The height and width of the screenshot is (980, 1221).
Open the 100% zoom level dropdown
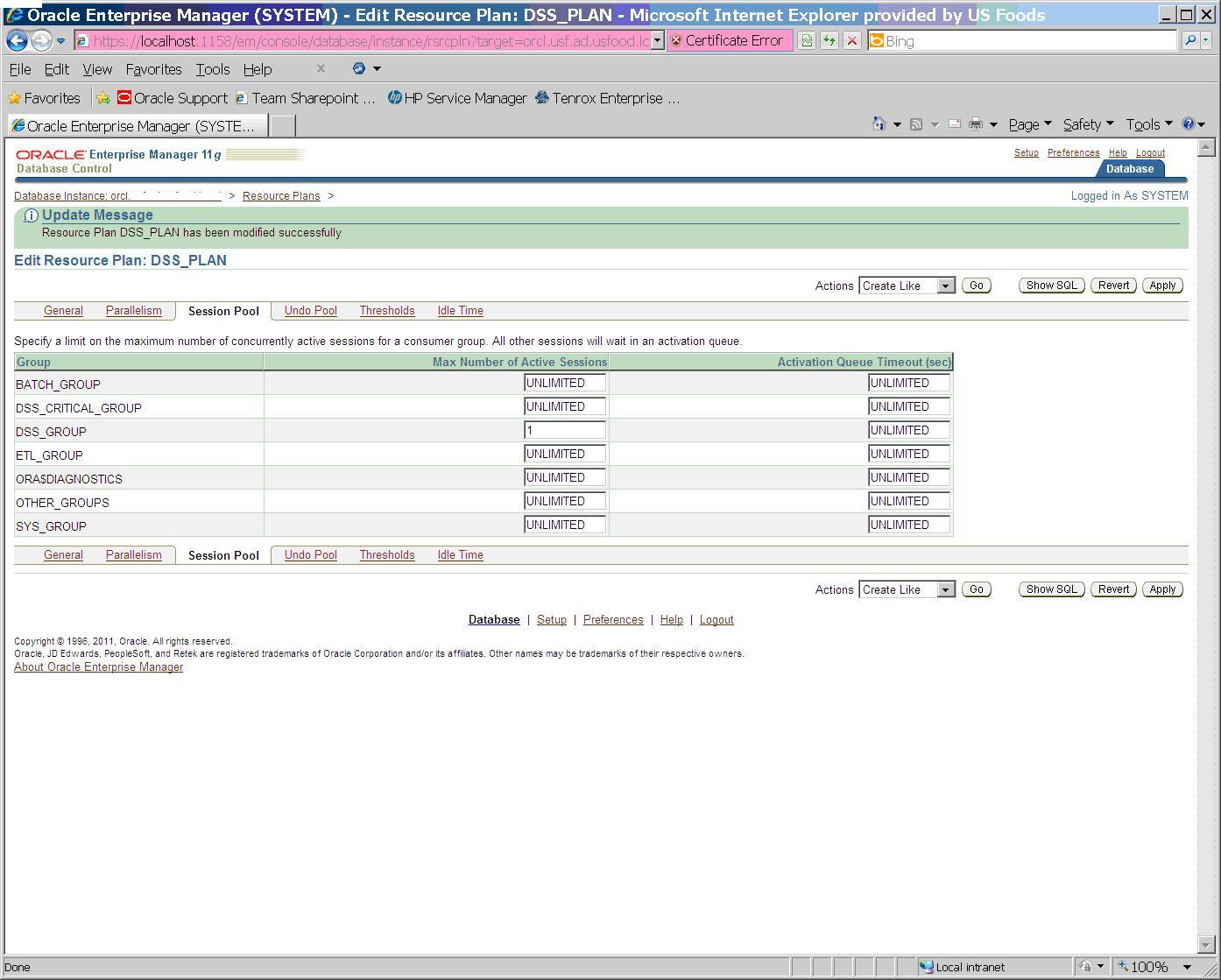coord(1188,967)
